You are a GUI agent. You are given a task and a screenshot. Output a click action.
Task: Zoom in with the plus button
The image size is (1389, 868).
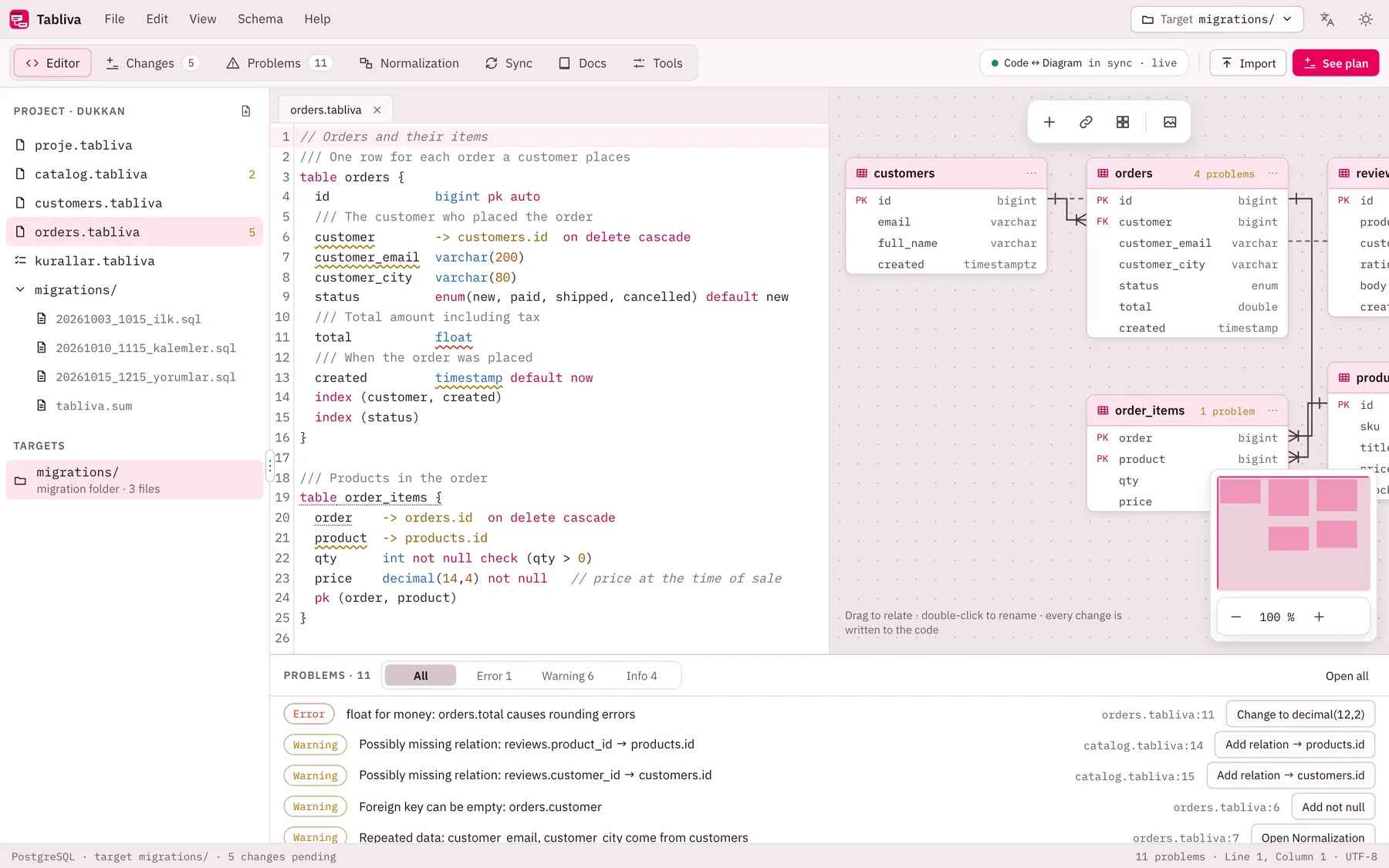click(1319, 617)
